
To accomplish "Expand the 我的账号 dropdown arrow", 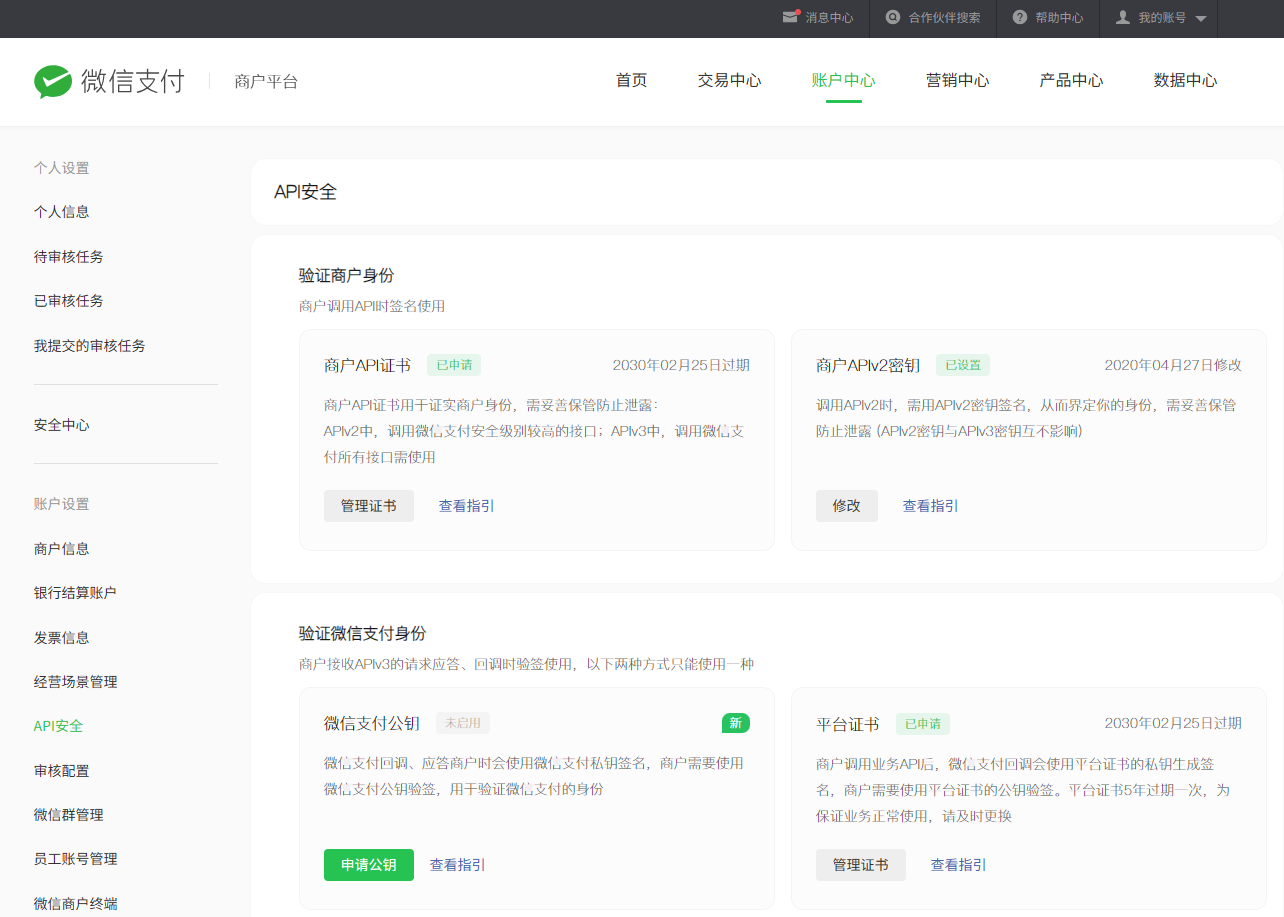I will [x=1201, y=19].
